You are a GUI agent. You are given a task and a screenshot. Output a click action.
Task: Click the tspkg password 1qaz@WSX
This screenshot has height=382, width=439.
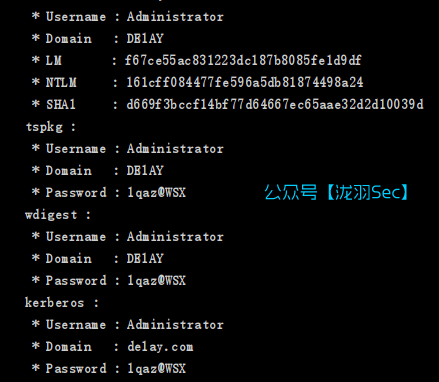[156, 192]
